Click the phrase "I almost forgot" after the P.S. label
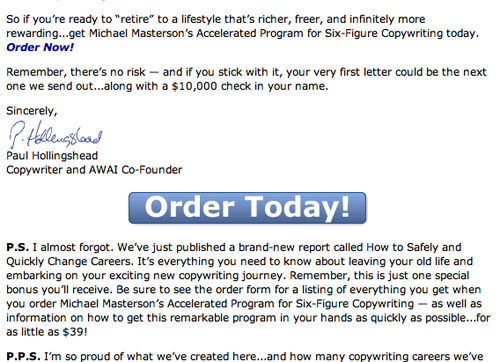This screenshot has width=500, height=362. pos(72,247)
